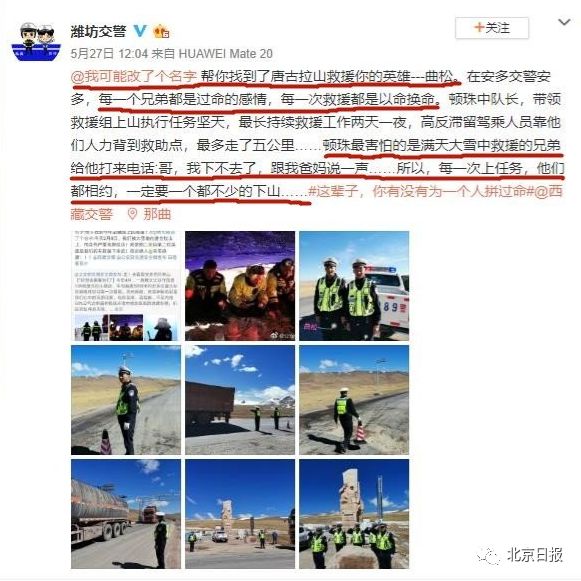Expand the post options chevron menu
Image resolution: width=581 pixels, height=581 pixels.
coord(564,22)
